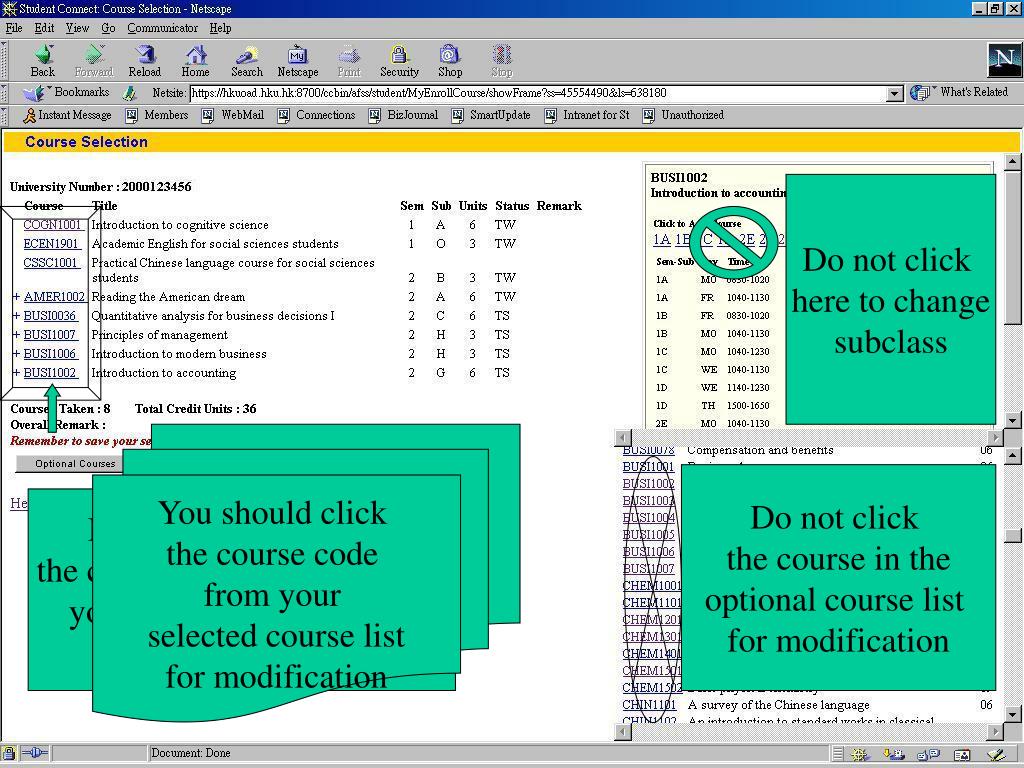Click down arrow of subclass frame scrollbar
Screen dimensions: 1024x768
click(1012, 420)
